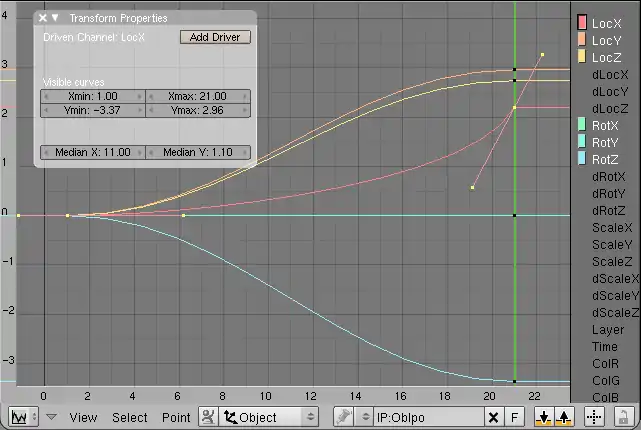
Task: Activate the zoom border crosshair icon
Action: [x=594, y=417]
